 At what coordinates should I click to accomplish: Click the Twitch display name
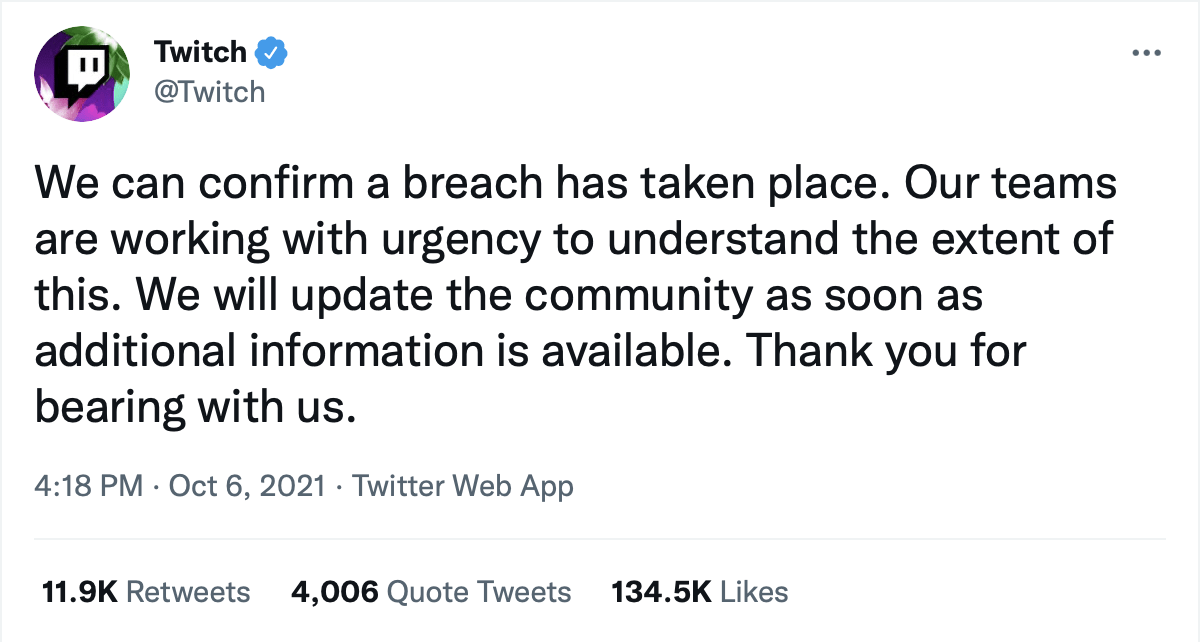click(200, 51)
